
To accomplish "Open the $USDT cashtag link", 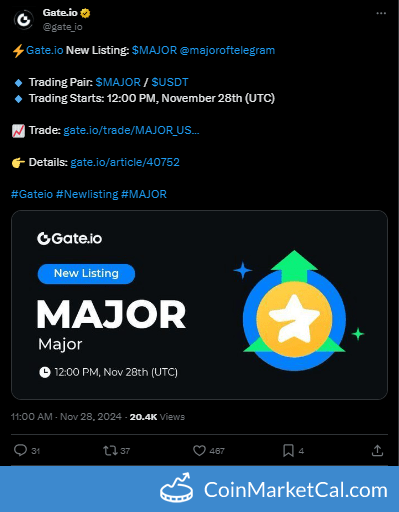I will tap(170, 82).
